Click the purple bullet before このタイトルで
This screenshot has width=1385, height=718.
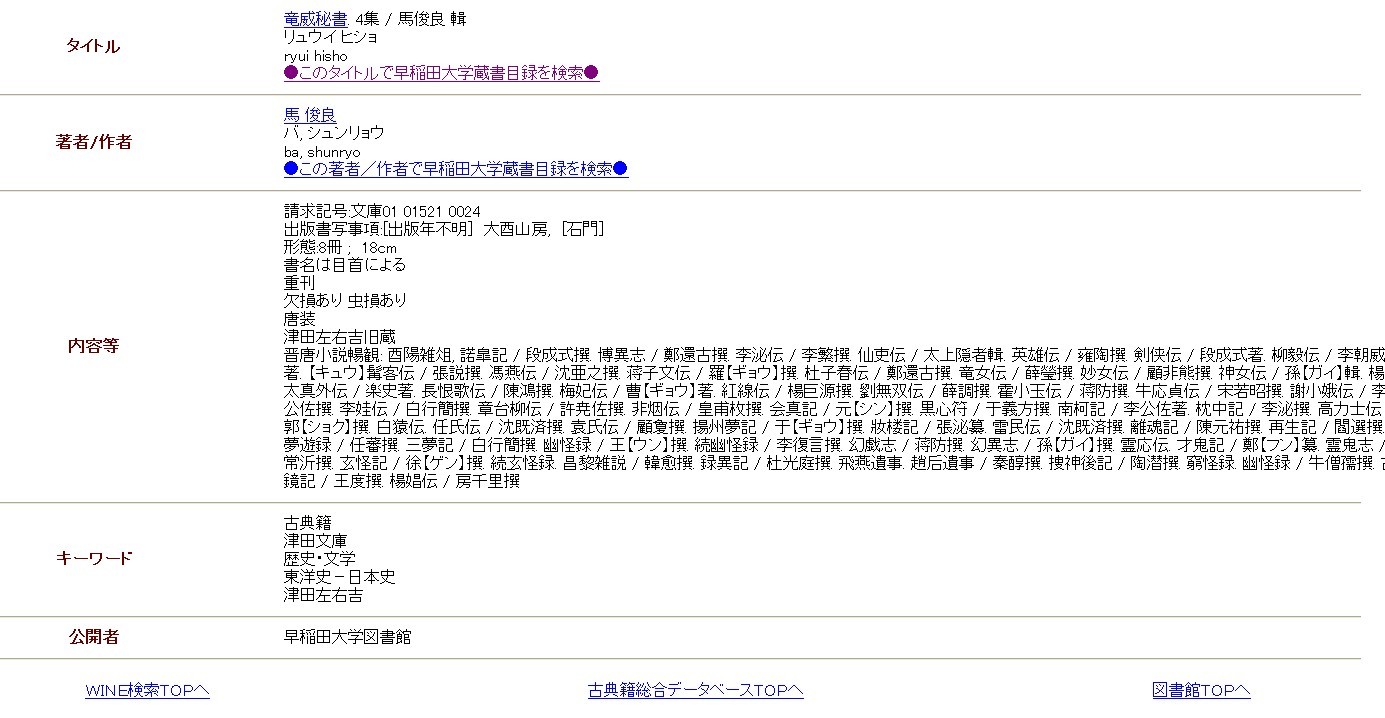click(x=291, y=73)
